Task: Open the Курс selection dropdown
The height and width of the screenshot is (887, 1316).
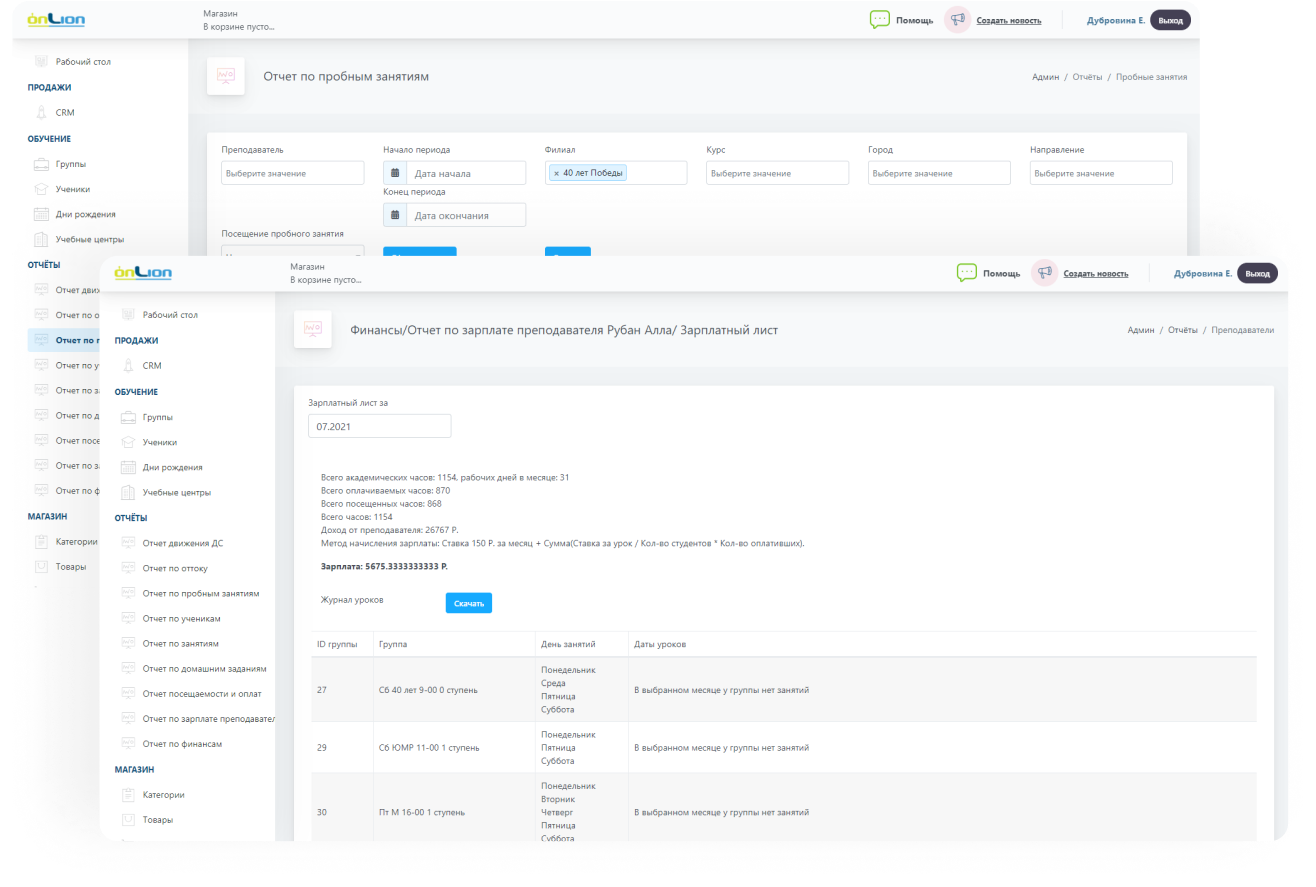Action: click(x=777, y=172)
